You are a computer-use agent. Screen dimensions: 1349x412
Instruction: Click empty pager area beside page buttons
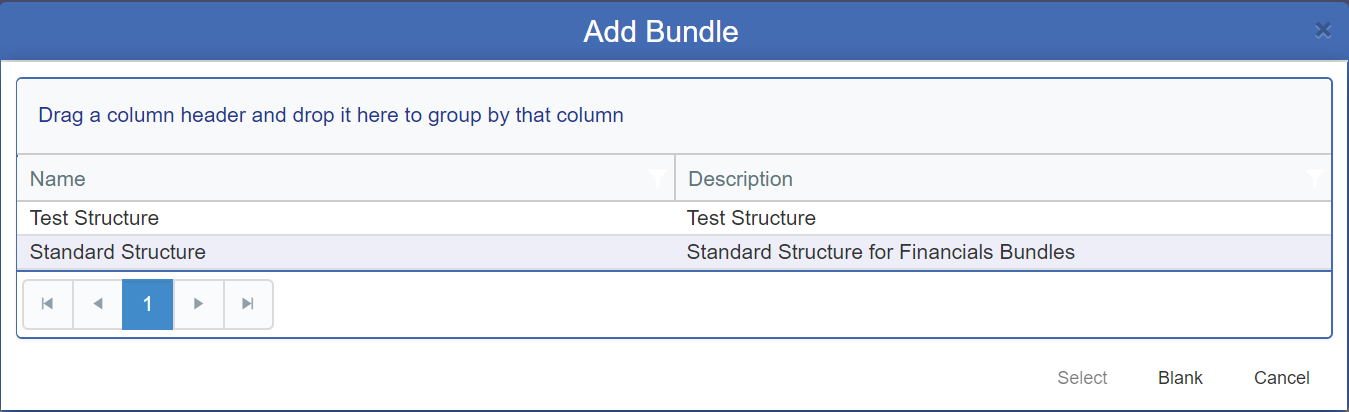tap(800, 304)
